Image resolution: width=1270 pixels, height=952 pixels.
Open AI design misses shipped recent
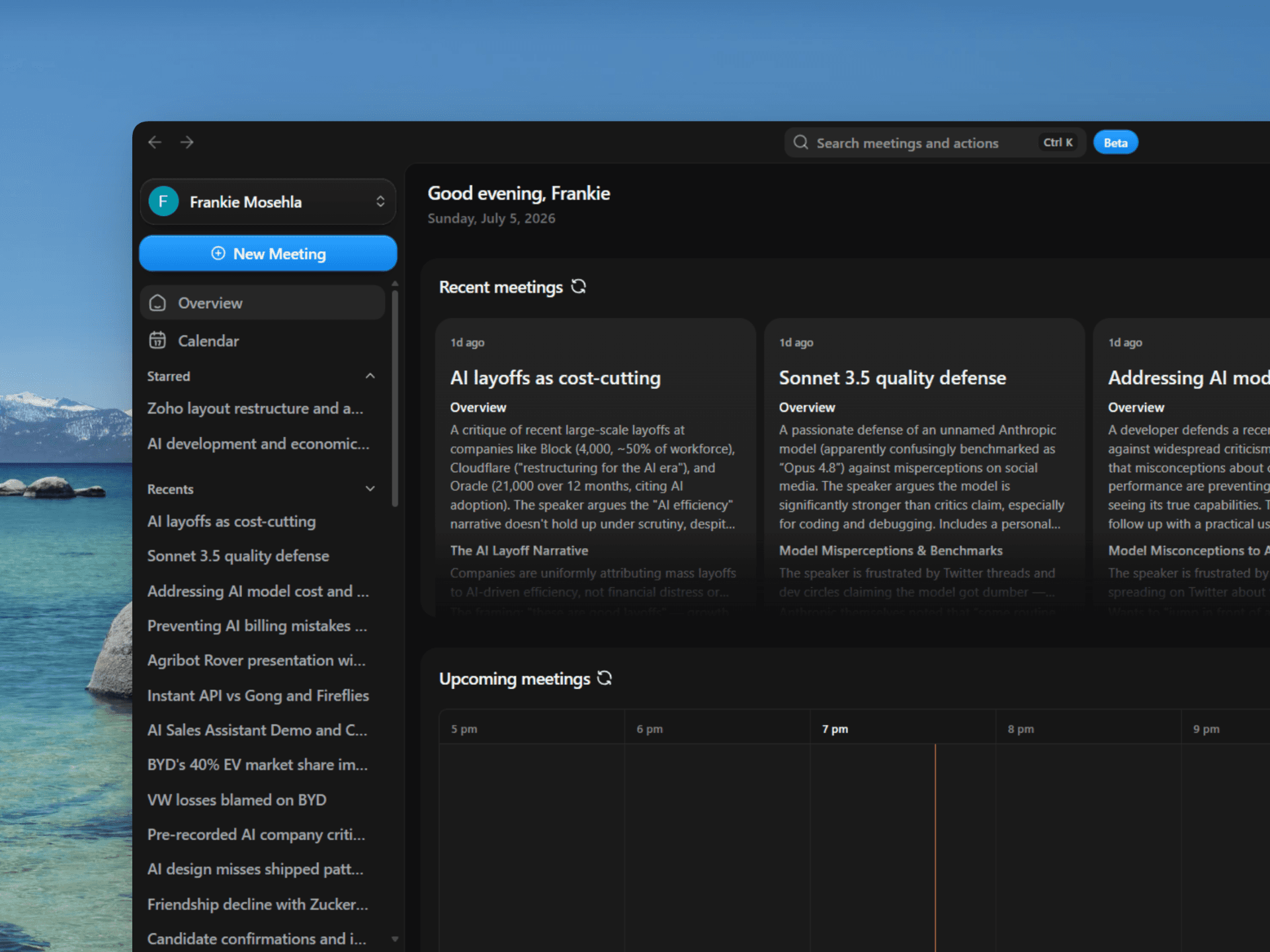255,869
